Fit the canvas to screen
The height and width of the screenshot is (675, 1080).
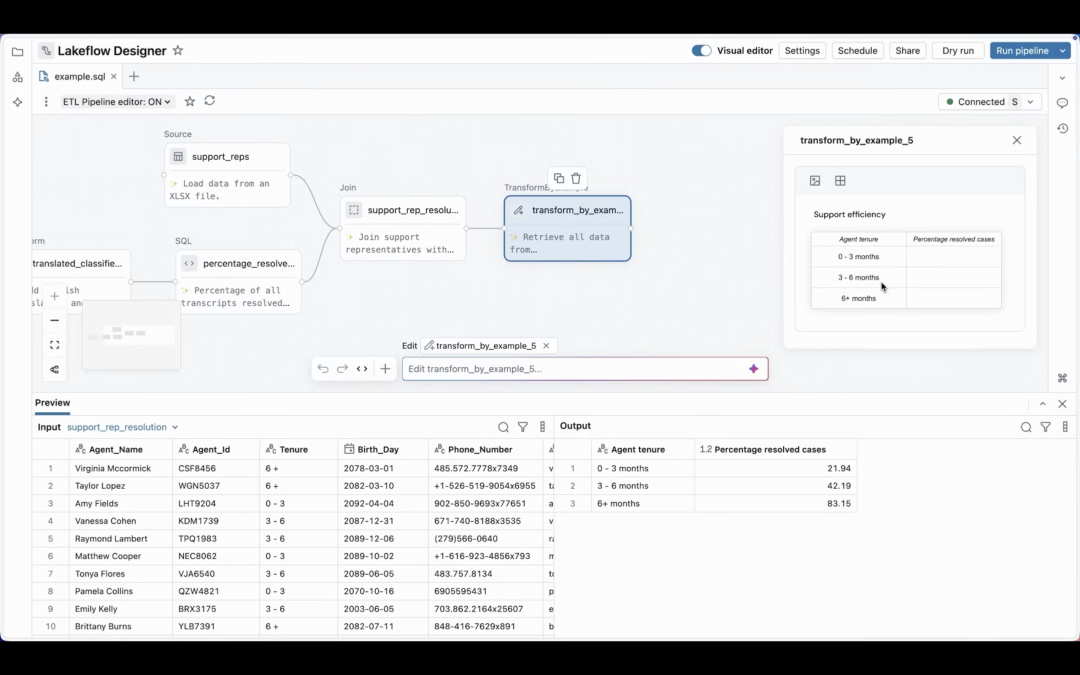tap(54, 345)
